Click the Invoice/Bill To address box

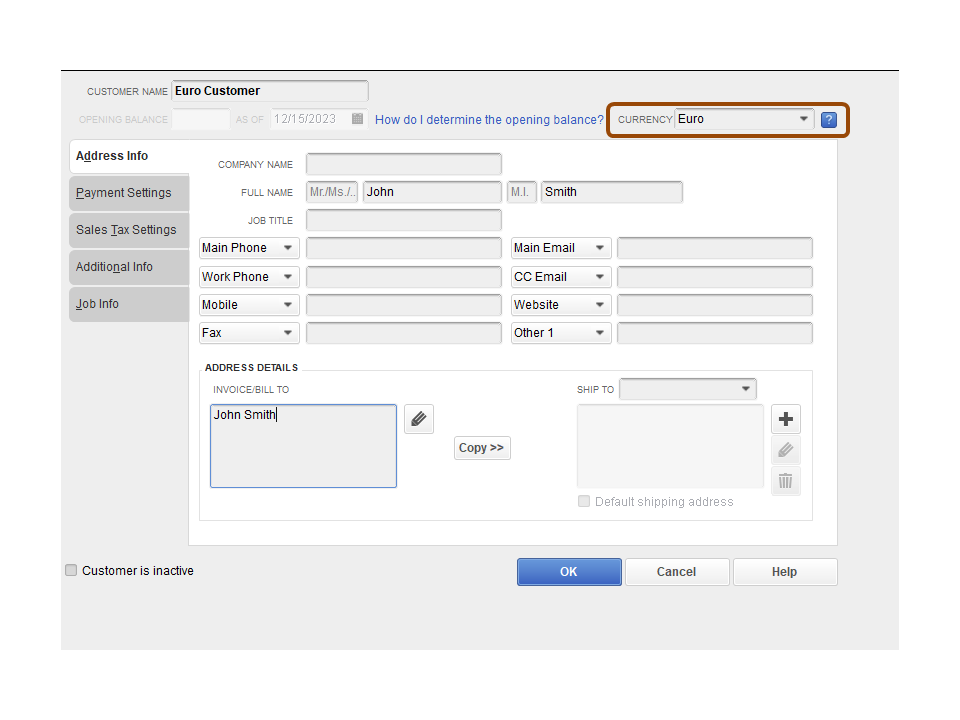click(x=303, y=446)
